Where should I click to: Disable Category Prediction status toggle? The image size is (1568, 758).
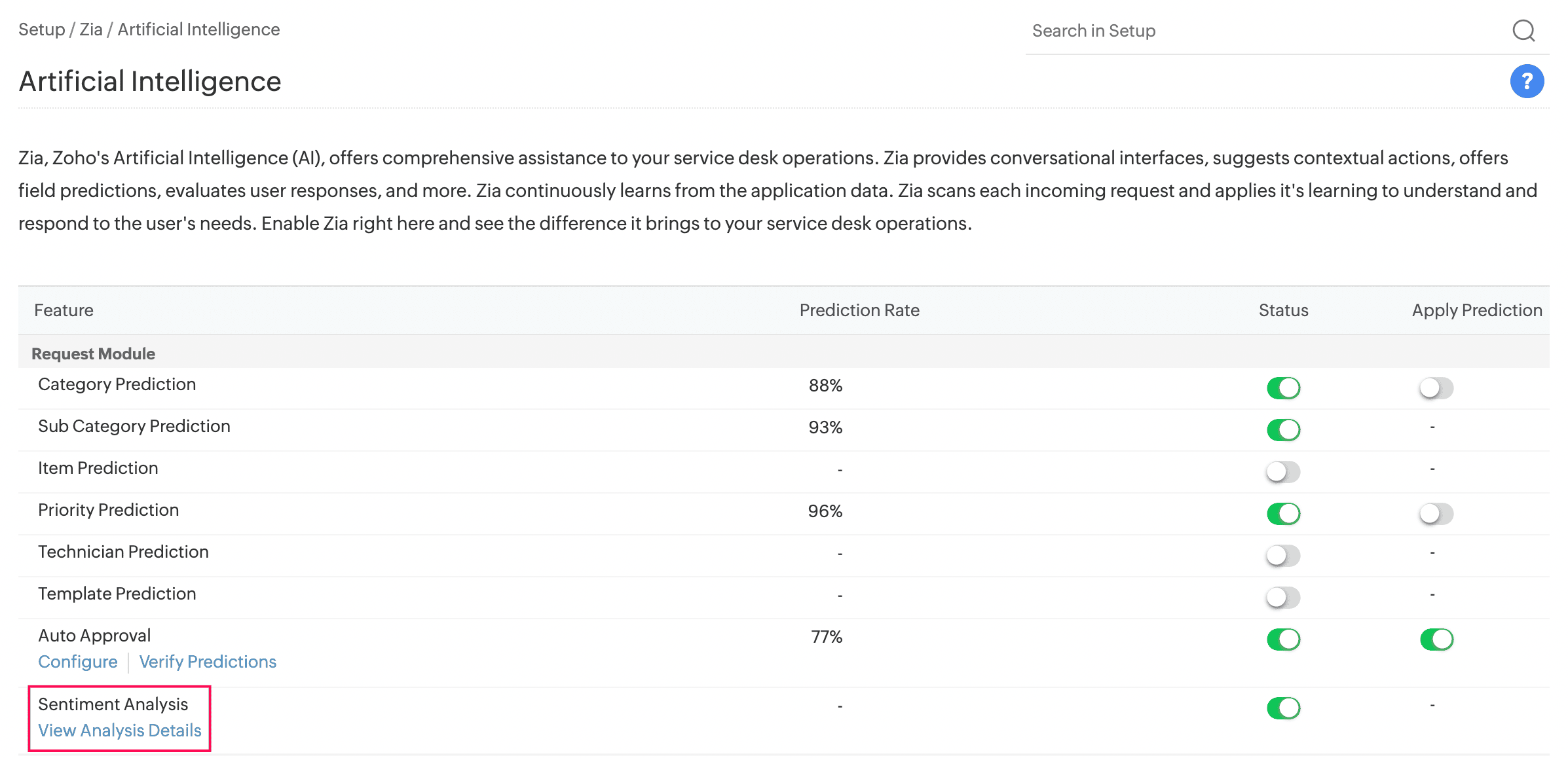point(1283,388)
